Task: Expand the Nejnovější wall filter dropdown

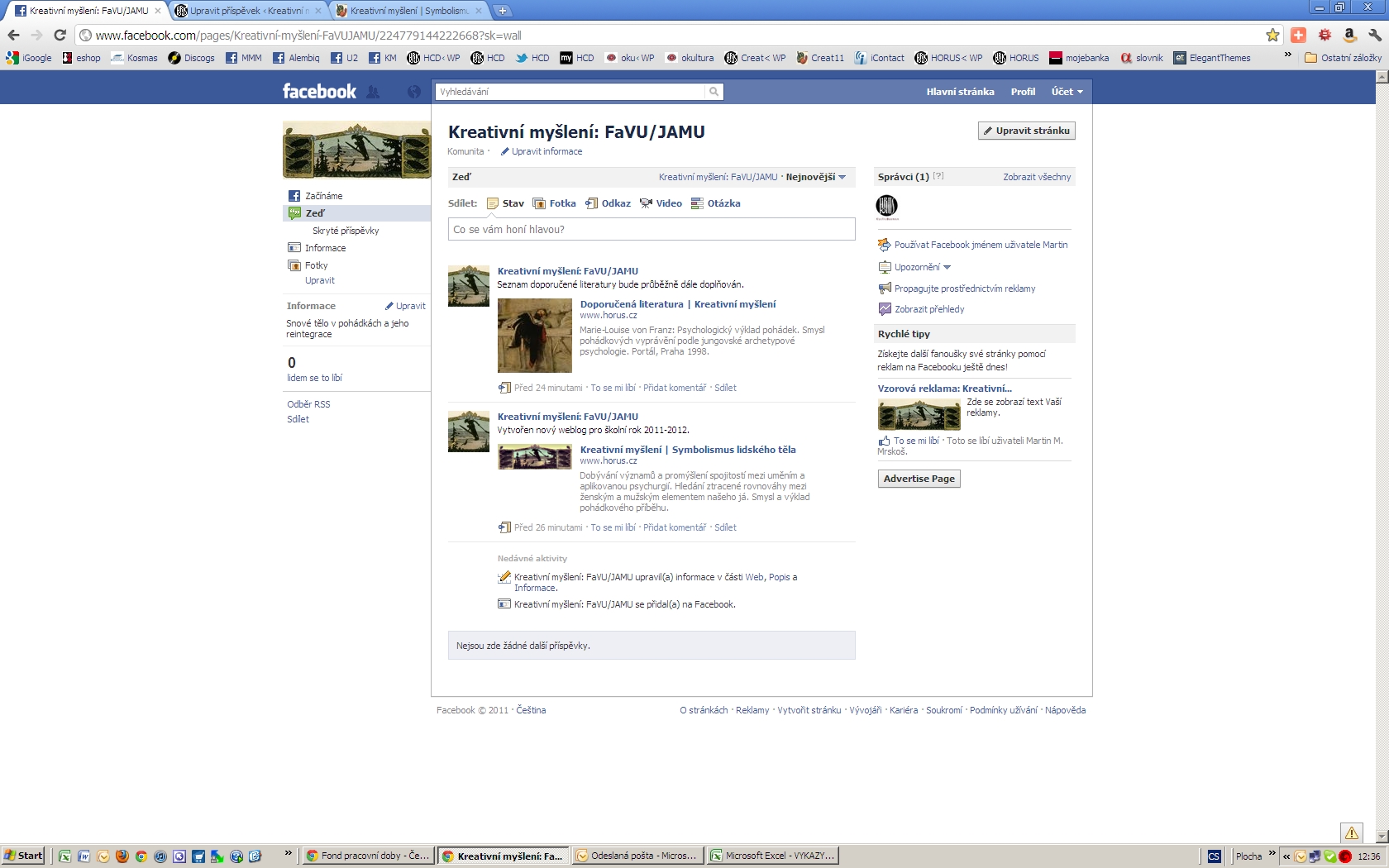Action: [x=816, y=177]
